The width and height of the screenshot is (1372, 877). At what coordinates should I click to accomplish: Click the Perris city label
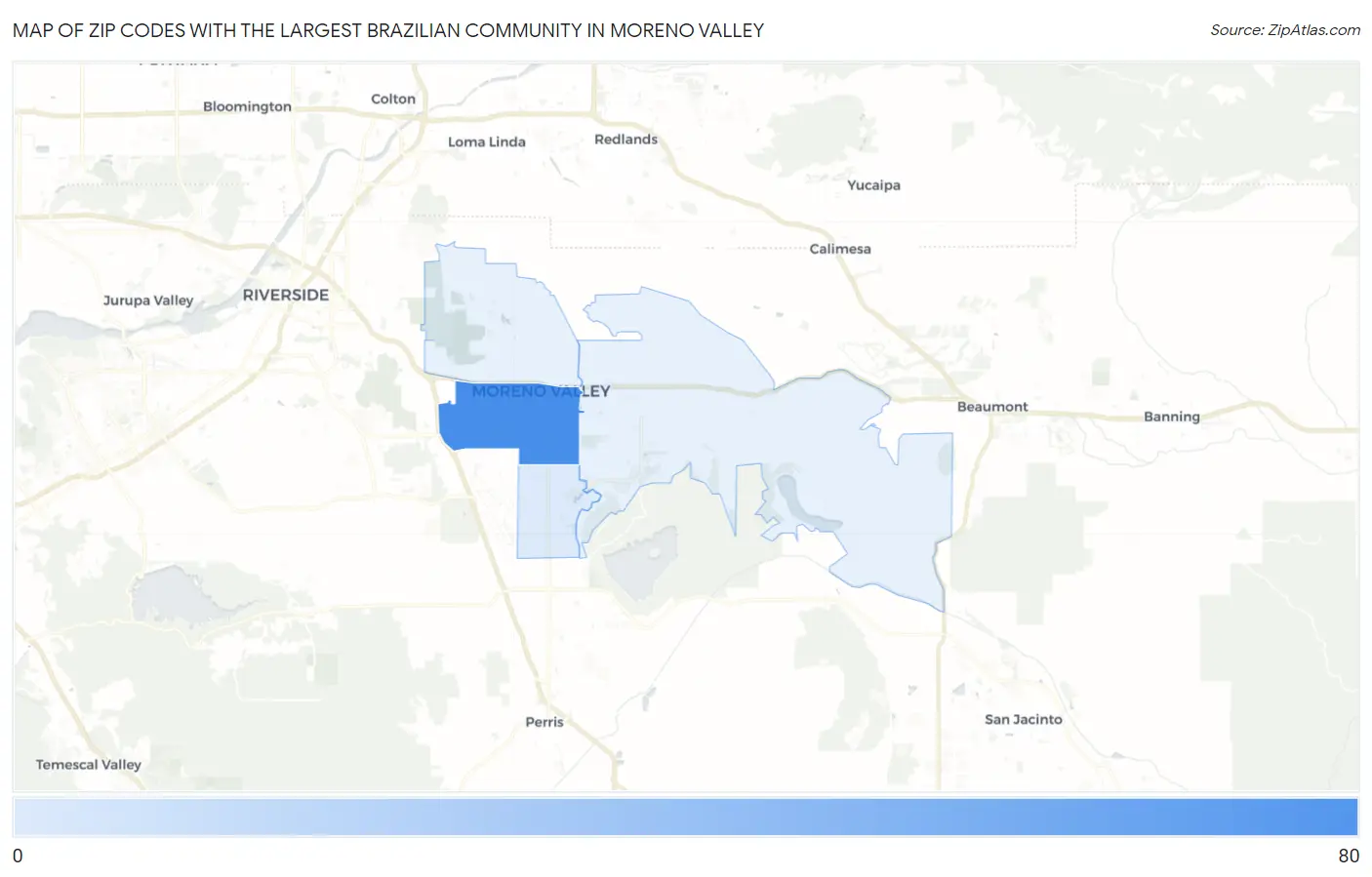[545, 722]
